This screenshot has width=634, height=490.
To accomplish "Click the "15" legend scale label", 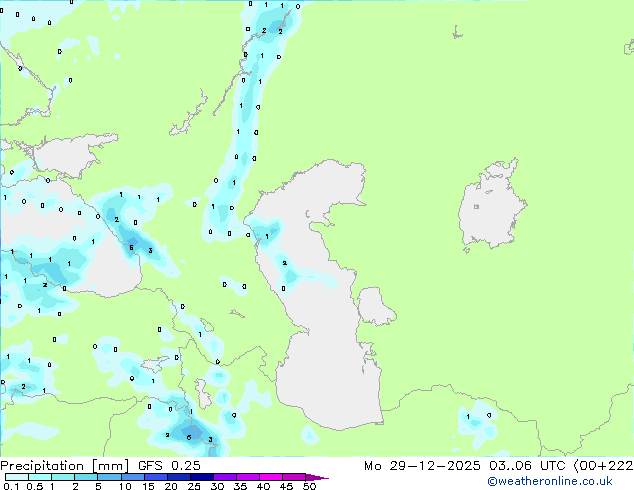I will (148, 486).
